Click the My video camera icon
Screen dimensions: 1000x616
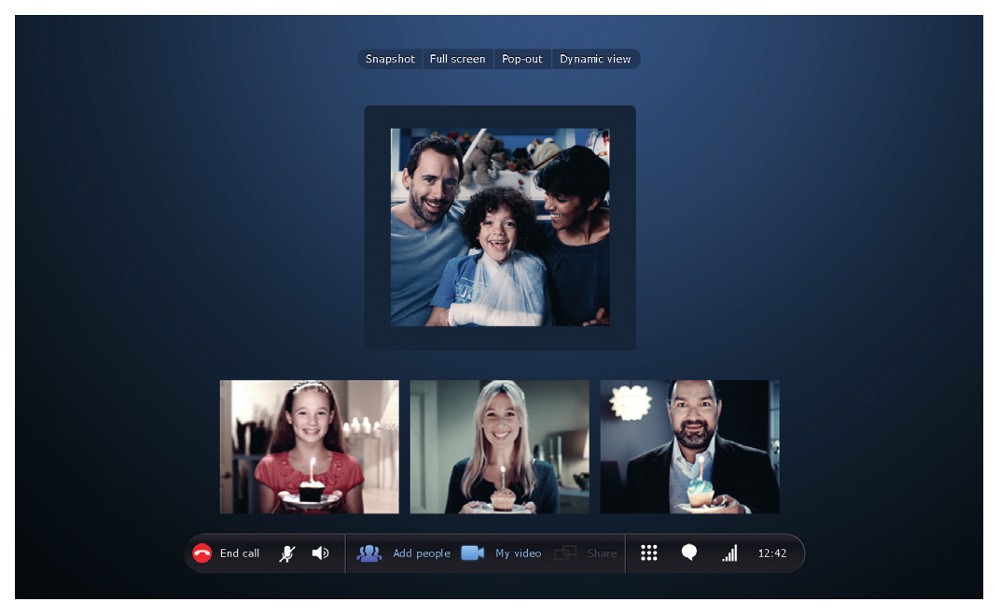(x=472, y=553)
